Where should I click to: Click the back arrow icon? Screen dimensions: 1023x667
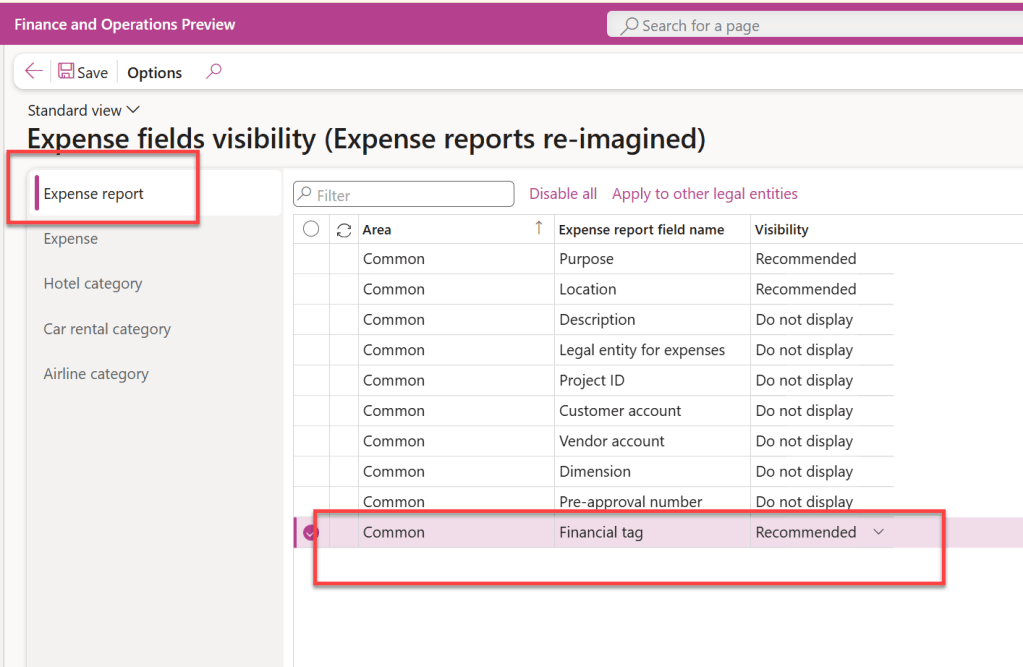point(34,72)
